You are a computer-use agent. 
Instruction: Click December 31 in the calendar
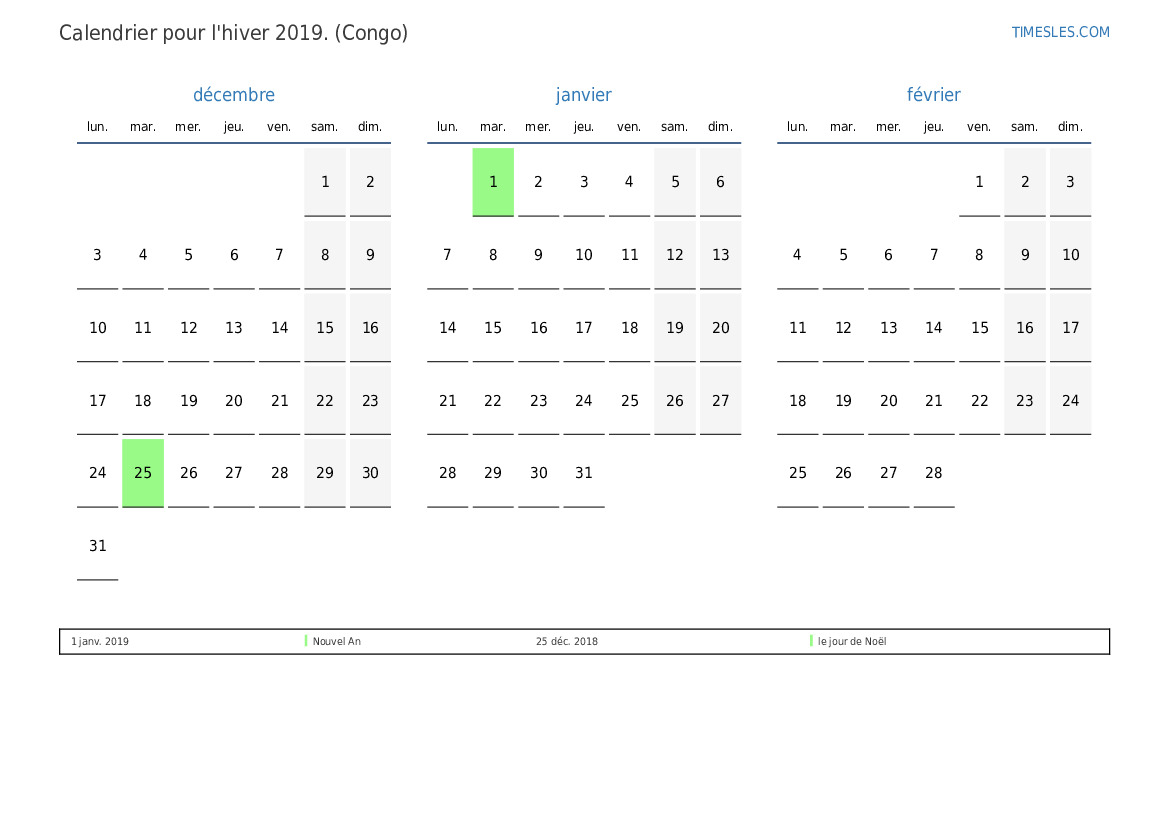tap(98, 546)
